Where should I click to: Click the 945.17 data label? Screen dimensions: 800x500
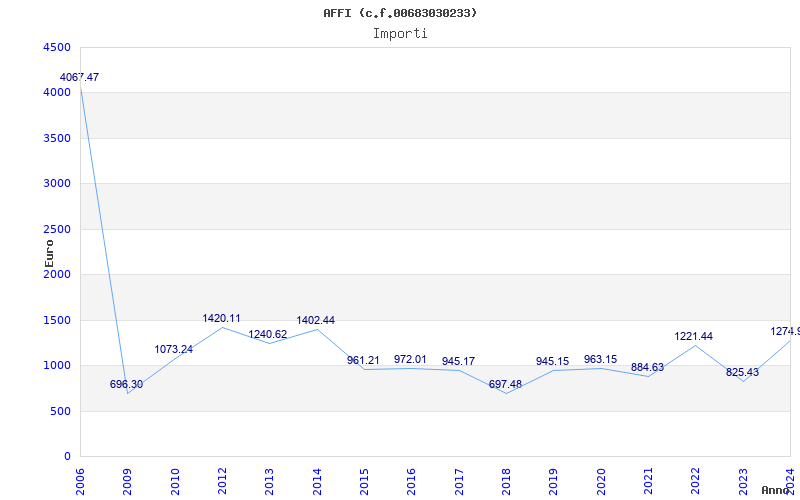458,361
